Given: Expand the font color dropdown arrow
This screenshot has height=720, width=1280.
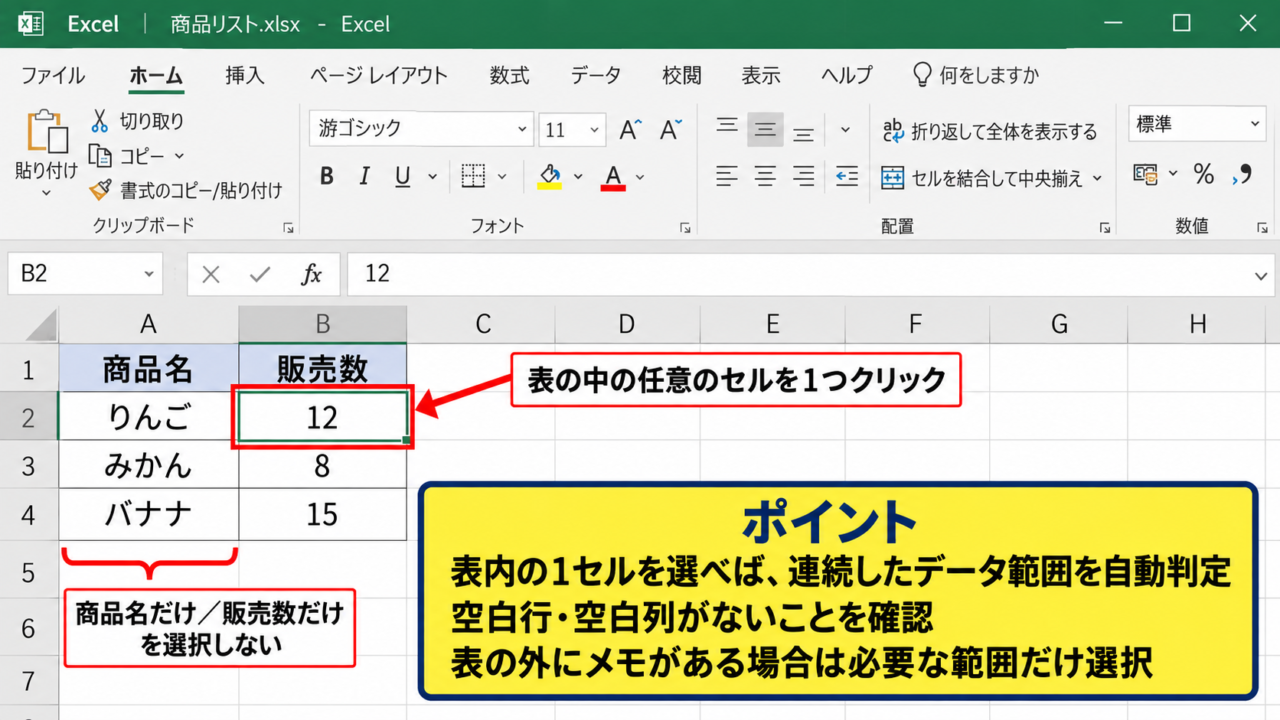Looking at the screenshot, I should [x=640, y=177].
